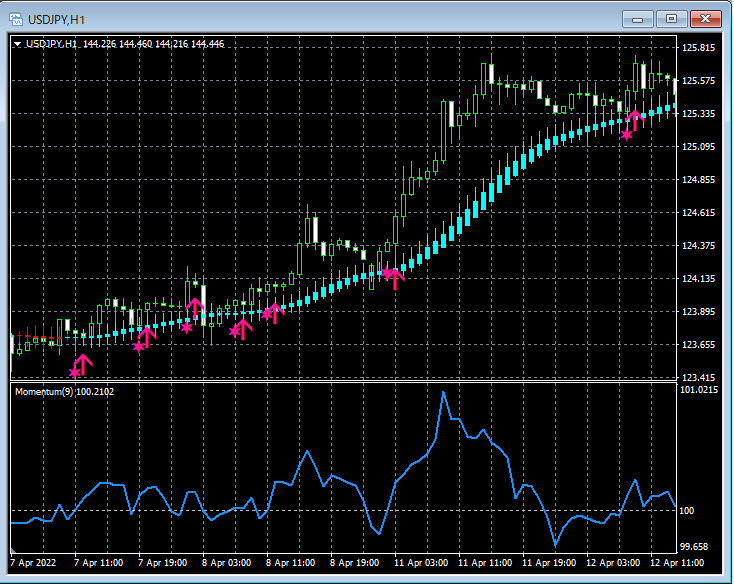Screen dimensions: 734x584
Task: Click the pink arrow signal above 7 Apr 19:00
Action: click(x=147, y=336)
